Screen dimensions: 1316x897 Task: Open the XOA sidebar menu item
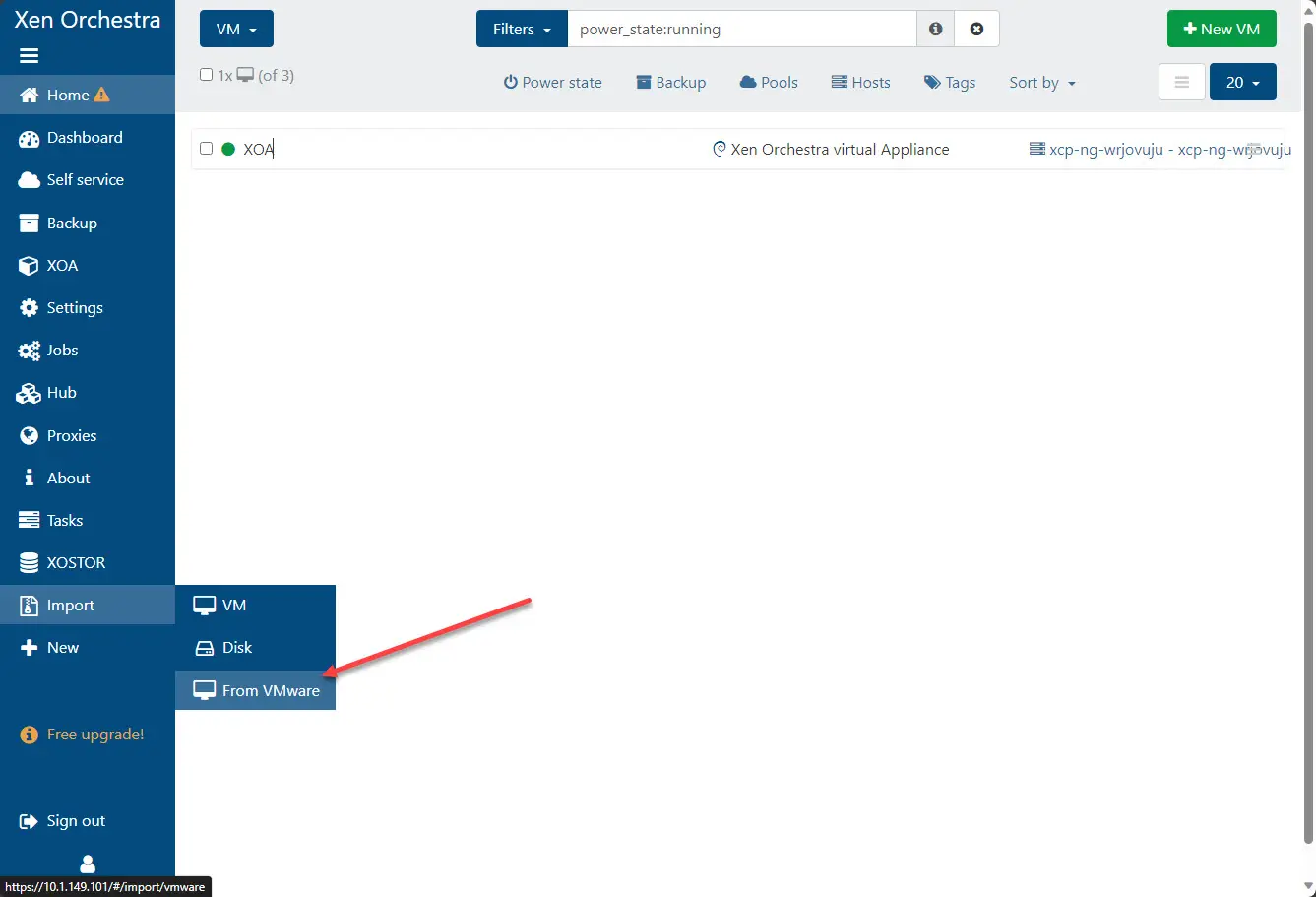click(88, 265)
